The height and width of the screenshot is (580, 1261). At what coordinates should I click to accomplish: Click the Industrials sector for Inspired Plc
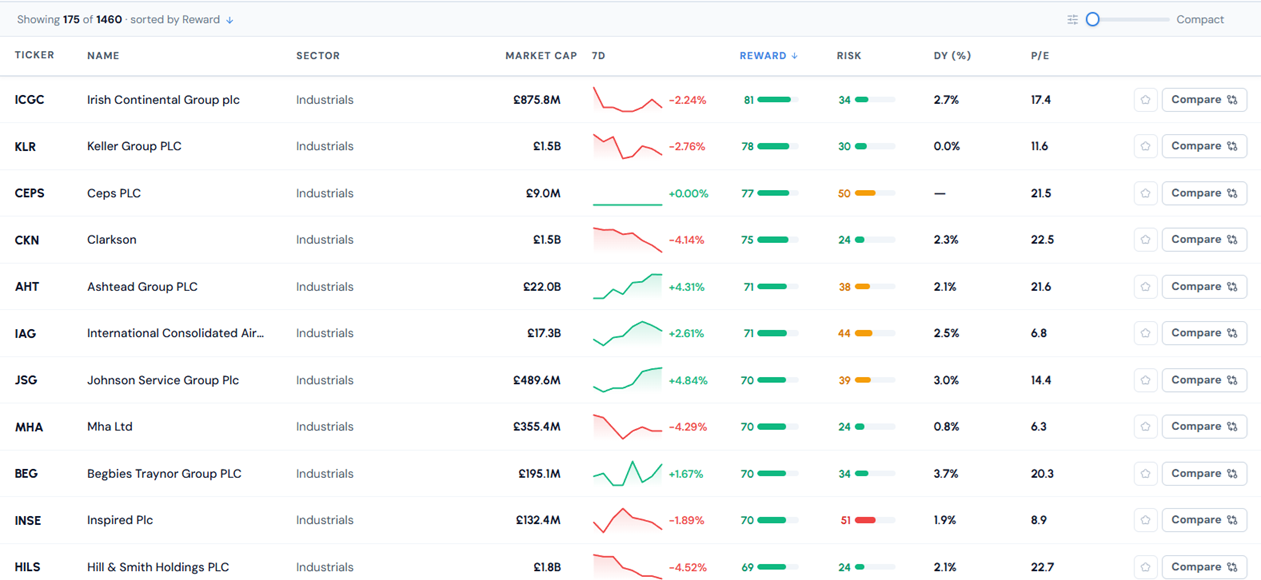pos(325,520)
